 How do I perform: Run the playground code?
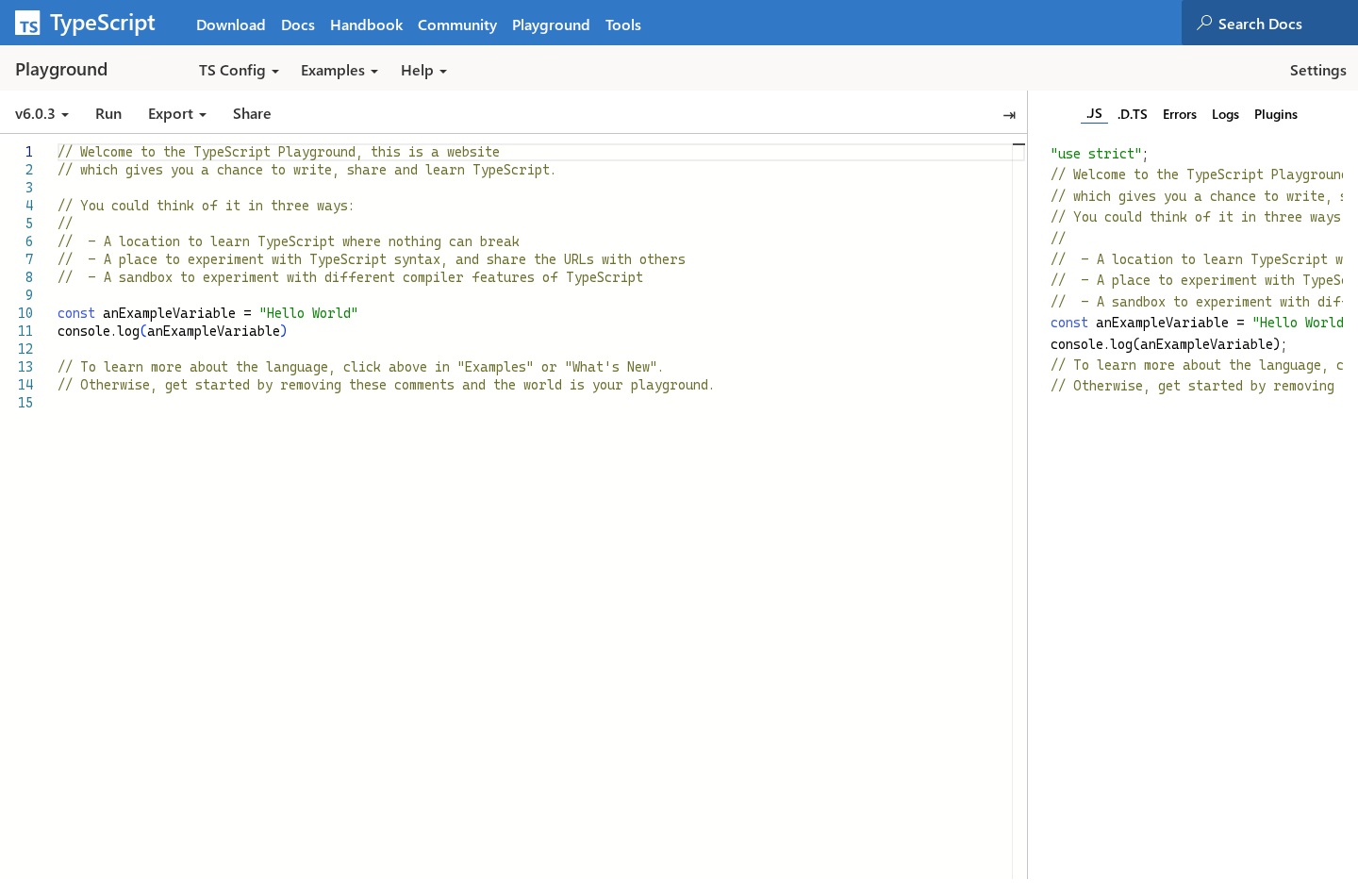coord(108,114)
